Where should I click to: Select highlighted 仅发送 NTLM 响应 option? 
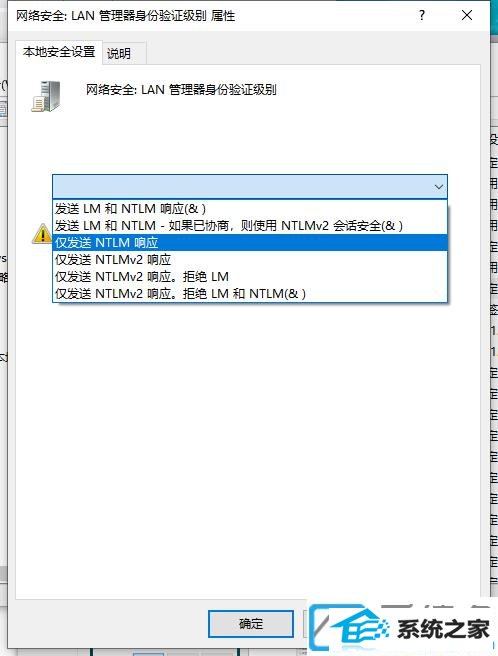point(250,243)
